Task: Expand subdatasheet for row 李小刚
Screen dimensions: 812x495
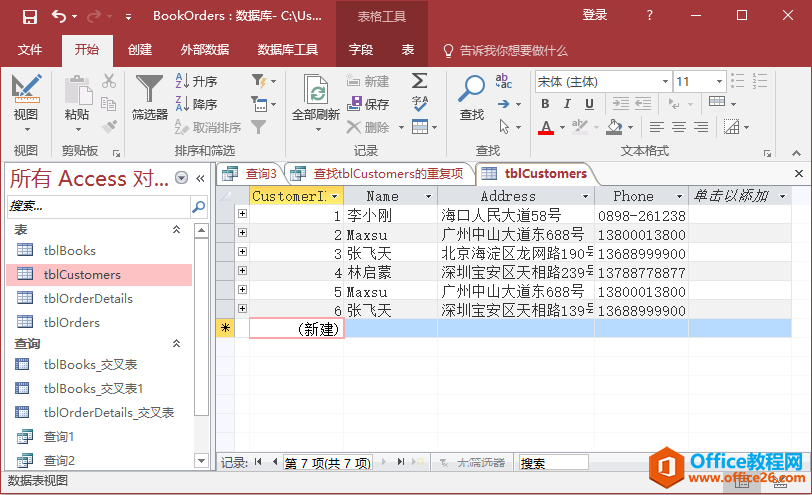Action: [x=242, y=213]
